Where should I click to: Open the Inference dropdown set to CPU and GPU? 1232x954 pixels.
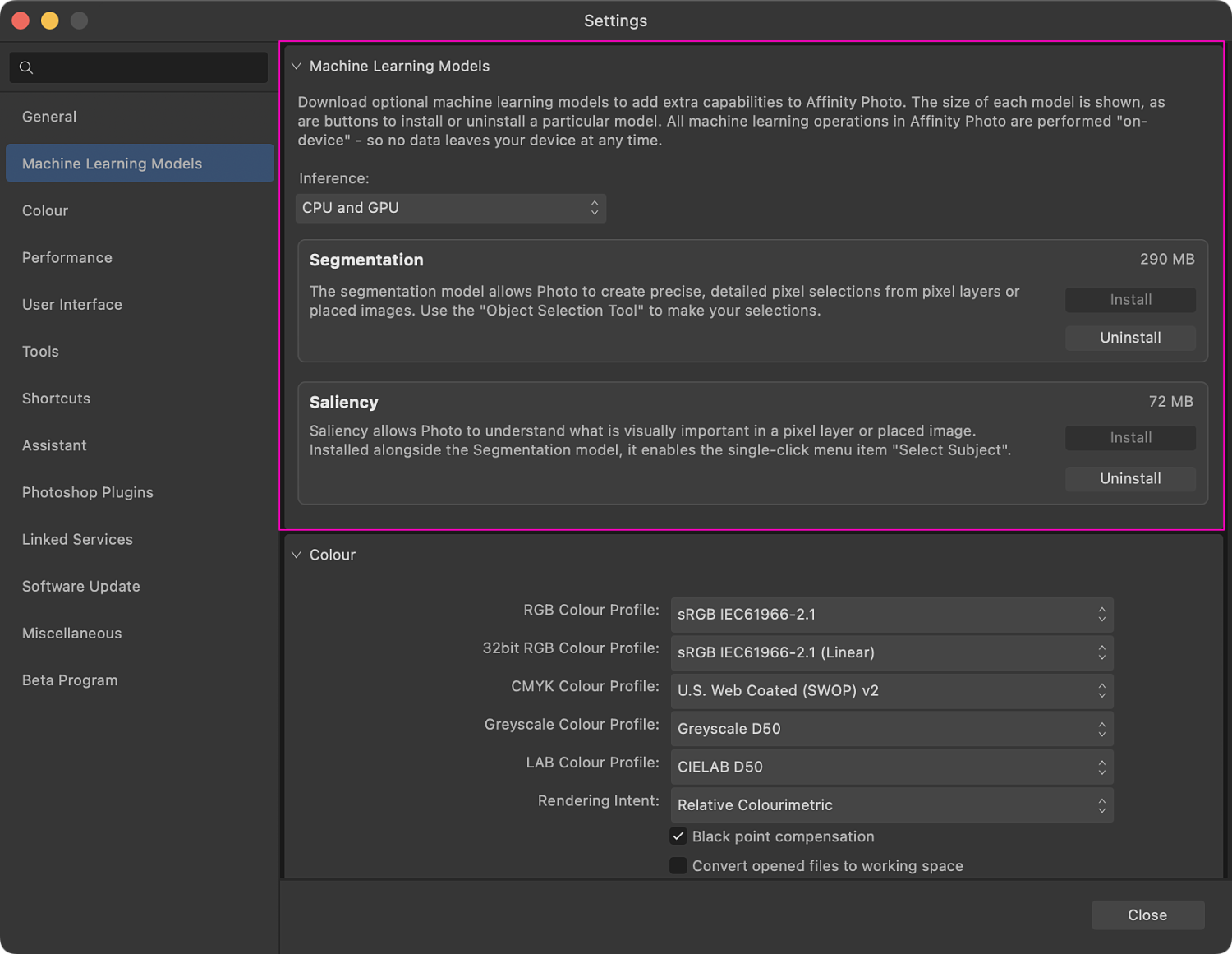click(450, 208)
